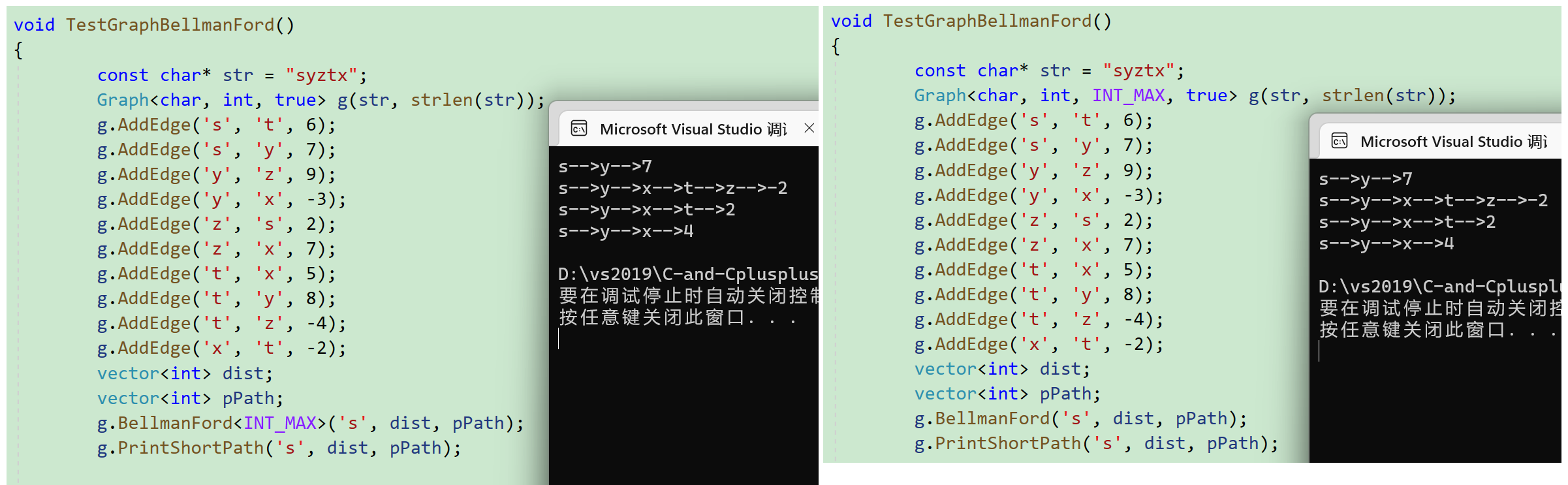Image resolution: width=1568 pixels, height=485 pixels.
Task: Click 'void TestGraphBellmanFord()' in the left code
Action: [155, 25]
